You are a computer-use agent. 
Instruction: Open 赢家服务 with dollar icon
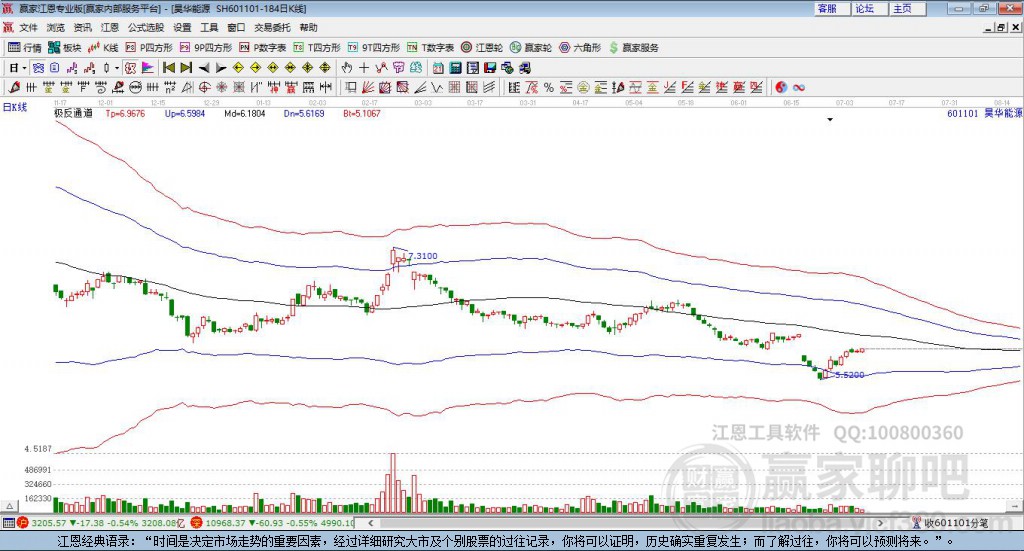pyautogui.click(x=633, y=48)
